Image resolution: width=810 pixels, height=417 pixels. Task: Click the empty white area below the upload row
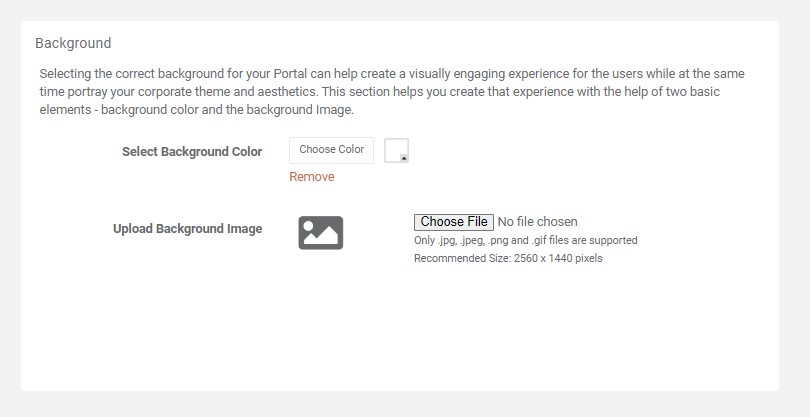coord(400,330)
